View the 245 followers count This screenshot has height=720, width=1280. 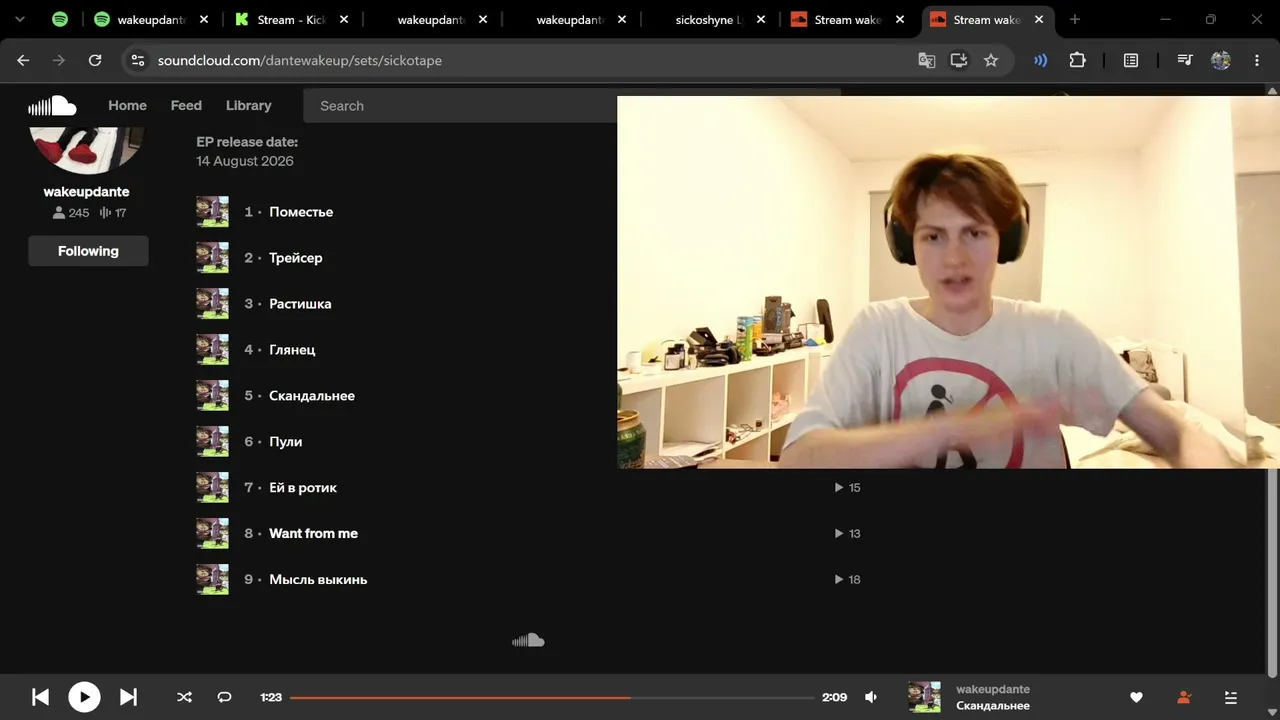pos(71,213)
